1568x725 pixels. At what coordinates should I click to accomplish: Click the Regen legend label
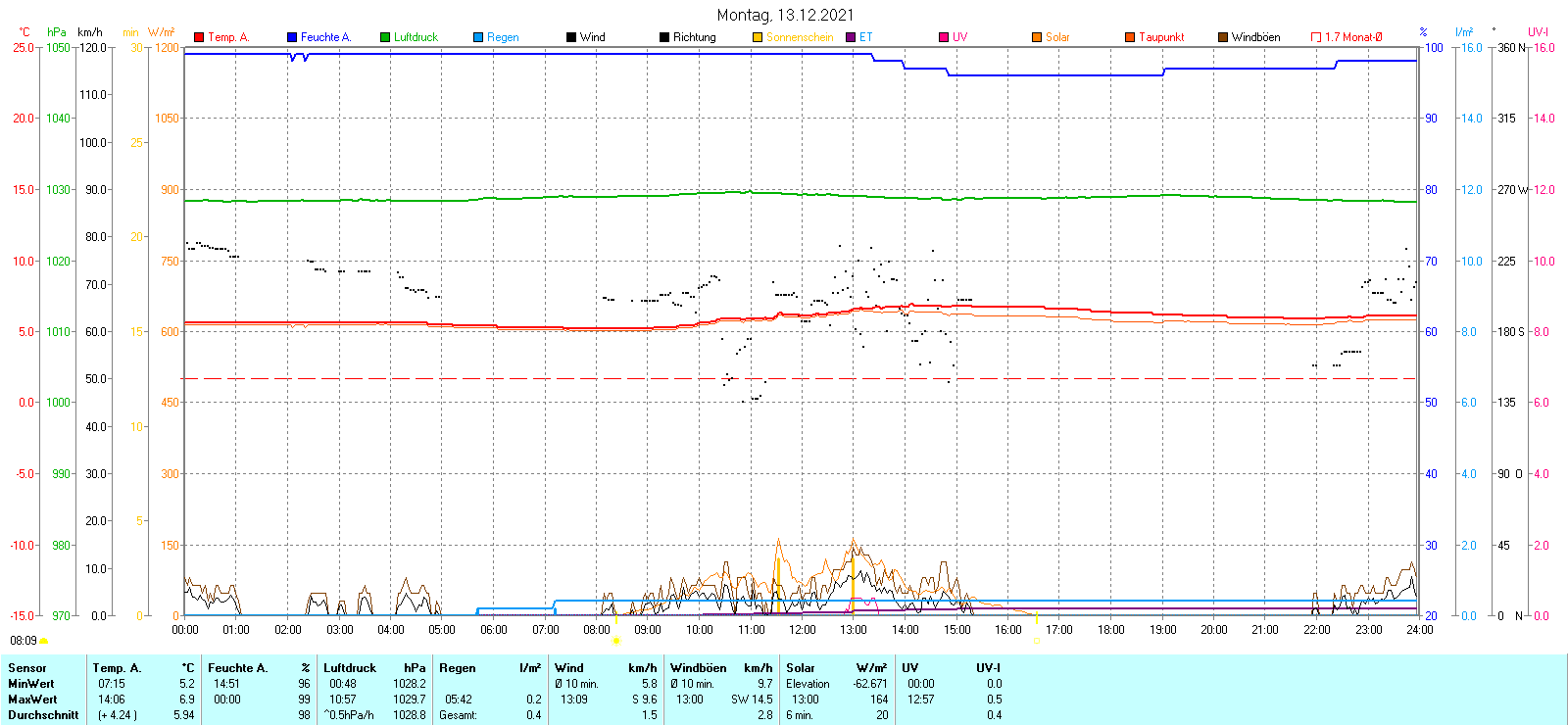click(503, 37)
